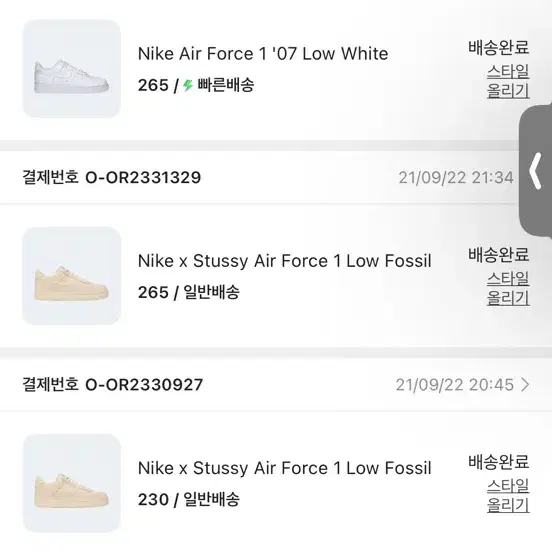Click 배송완료 status on 230 Stussy Fossil
The image size is (552, 552).
(x=498, y=462)
